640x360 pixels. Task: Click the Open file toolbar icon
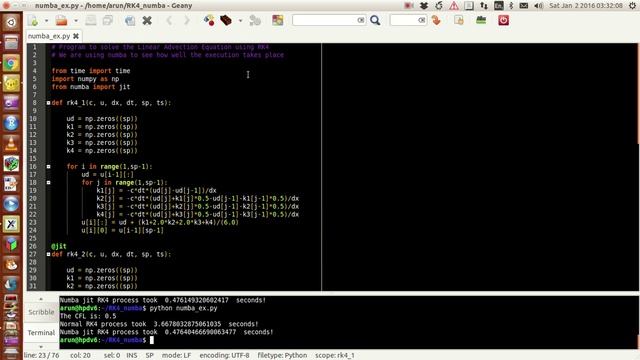(x=61, y=20)
